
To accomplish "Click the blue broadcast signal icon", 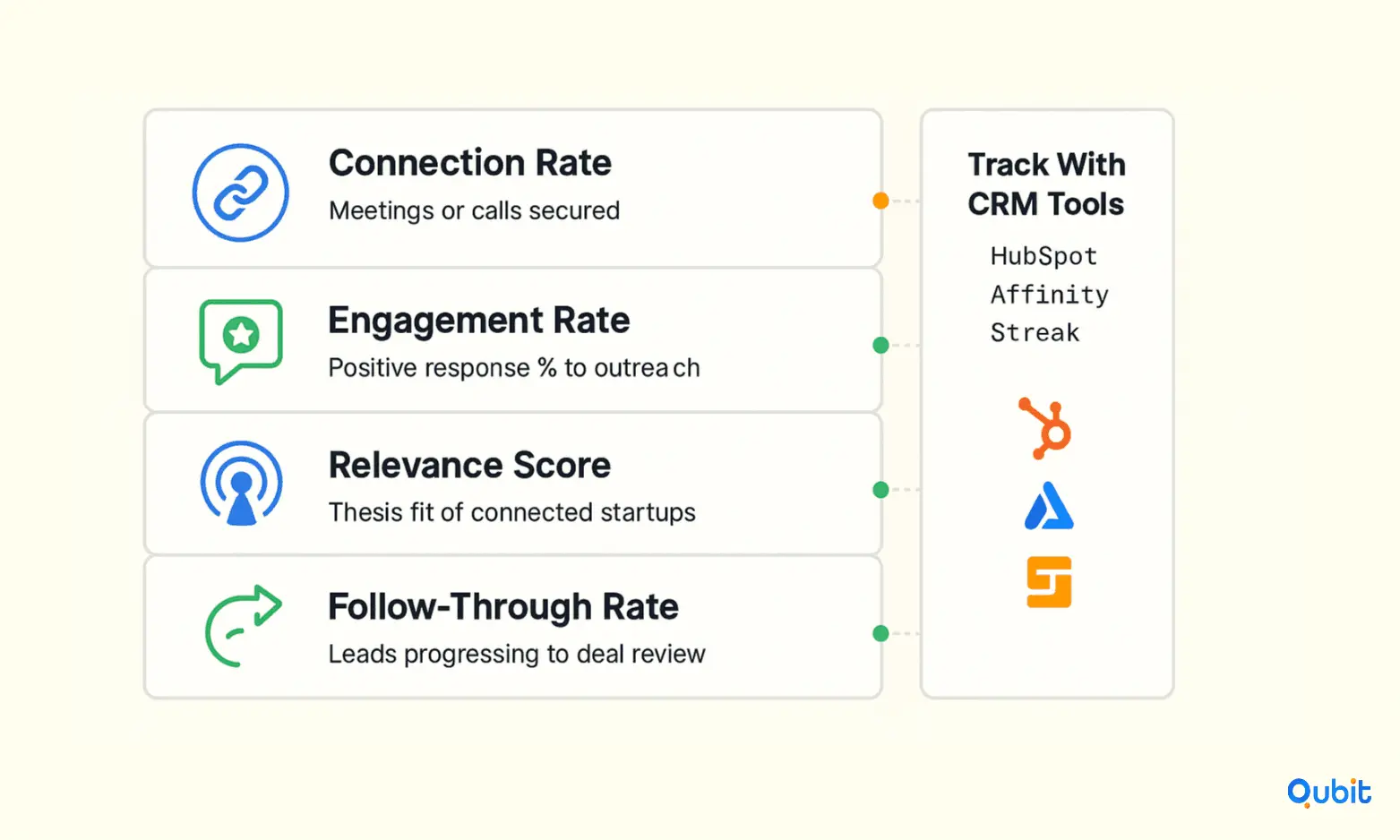I will 242,483.
